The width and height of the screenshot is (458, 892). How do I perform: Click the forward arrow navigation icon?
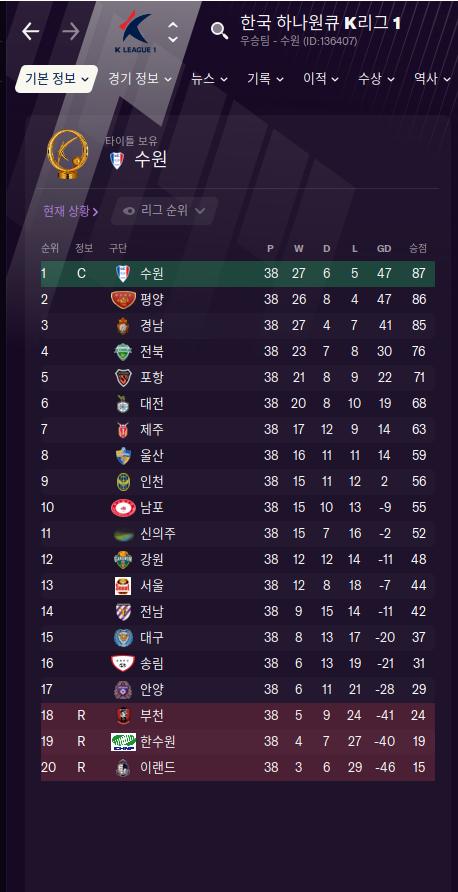[x=71, y=31]
